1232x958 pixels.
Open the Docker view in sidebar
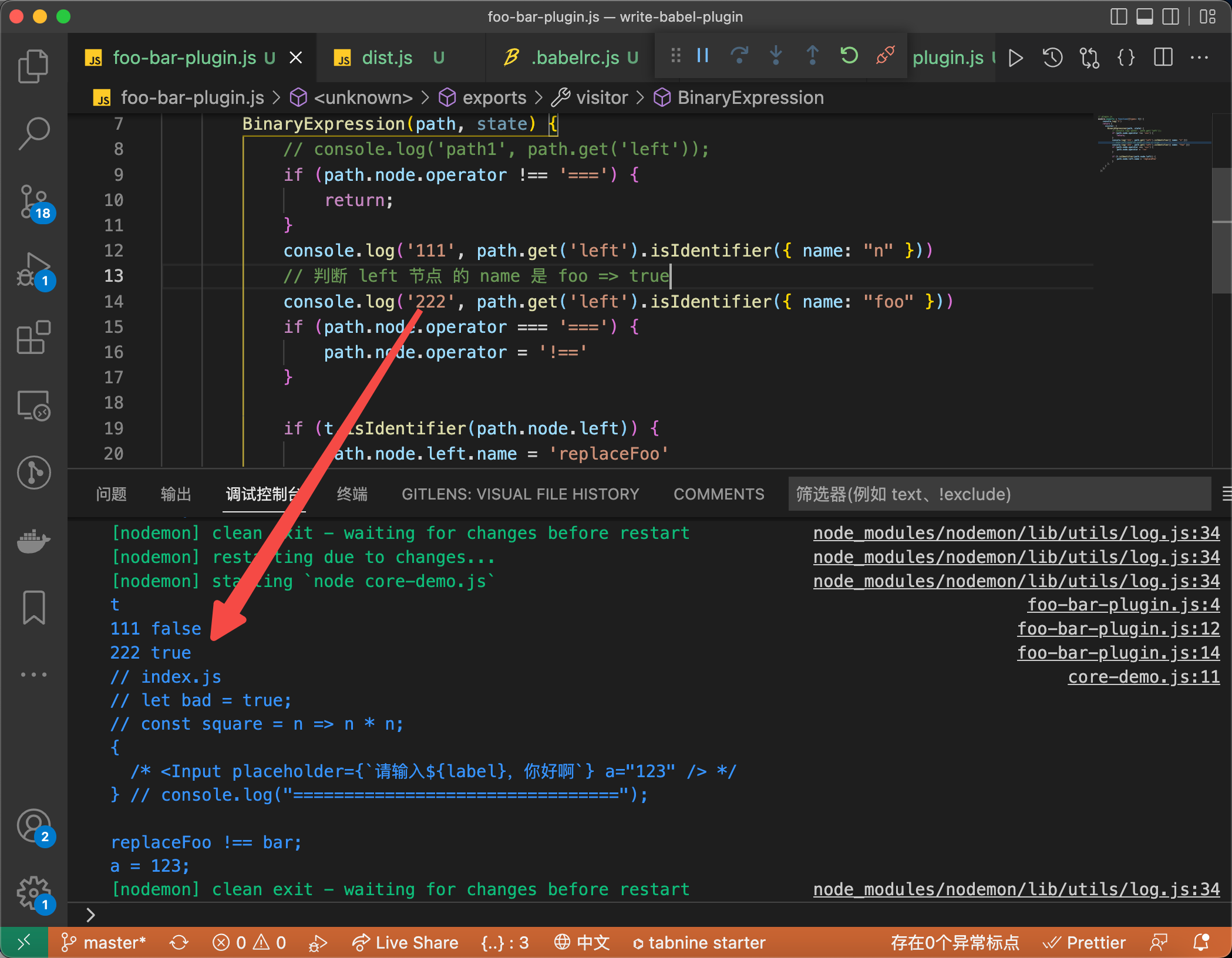pos(33,540)
